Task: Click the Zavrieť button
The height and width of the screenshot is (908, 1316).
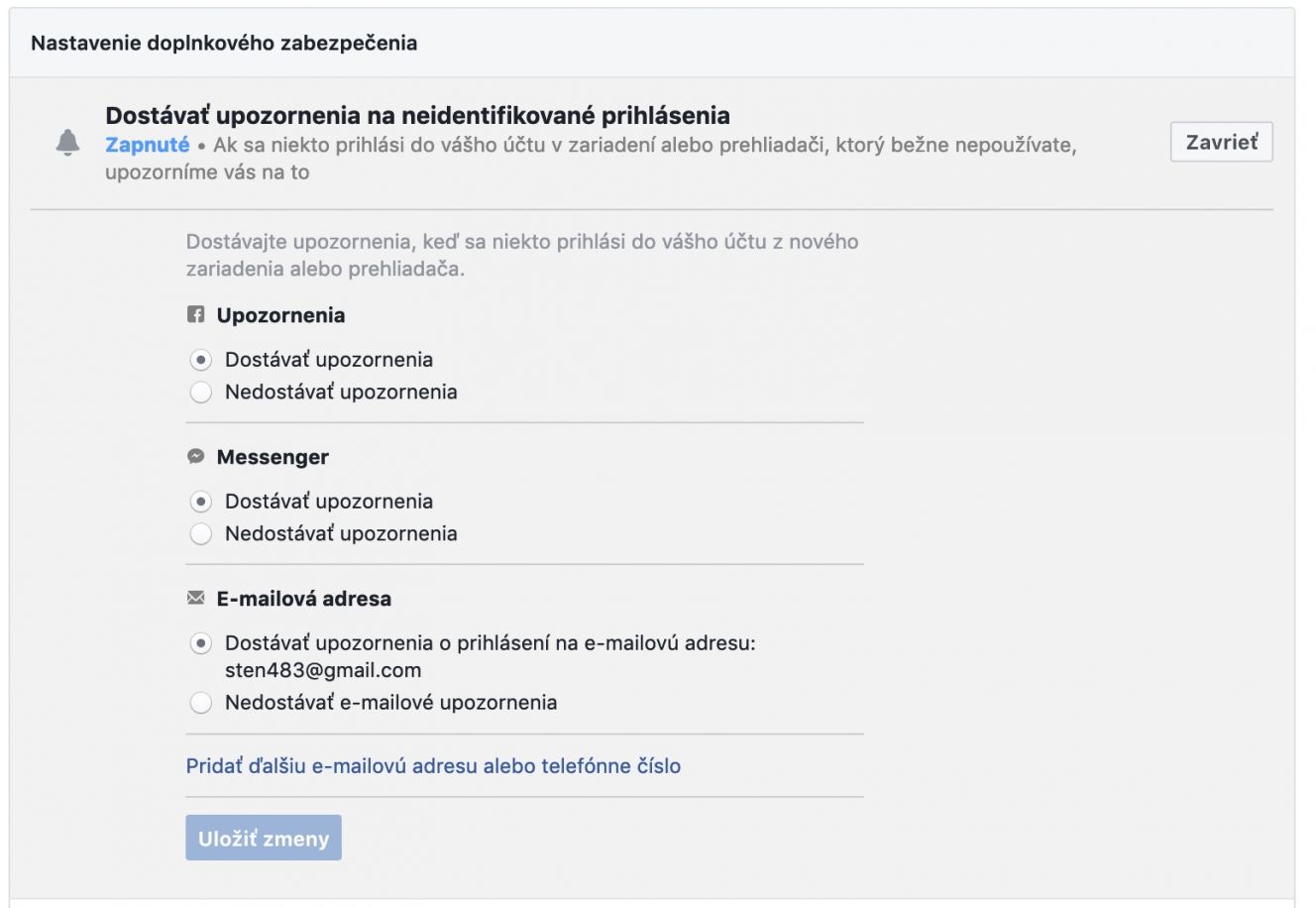Action: [1221, 142]
